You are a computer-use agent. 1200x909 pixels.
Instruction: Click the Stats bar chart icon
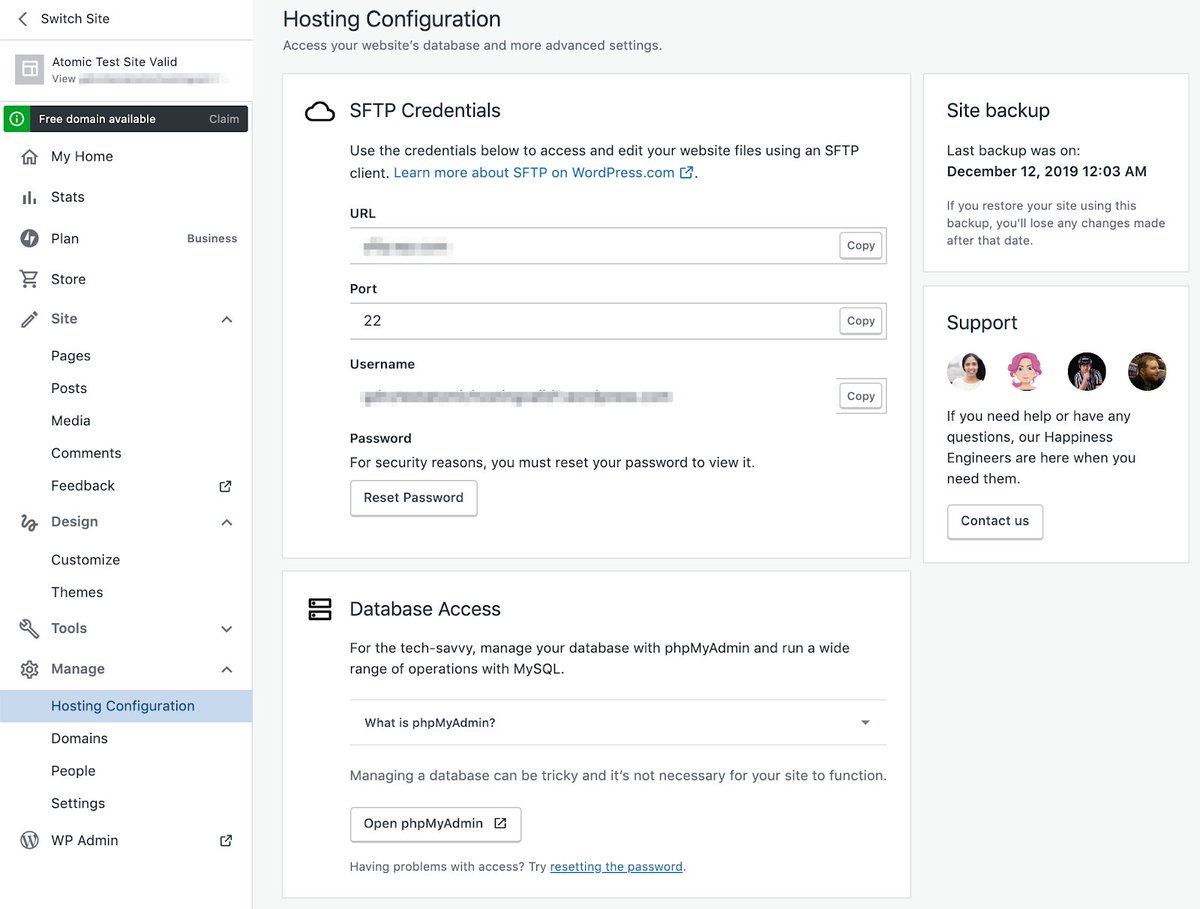point(30,197)
